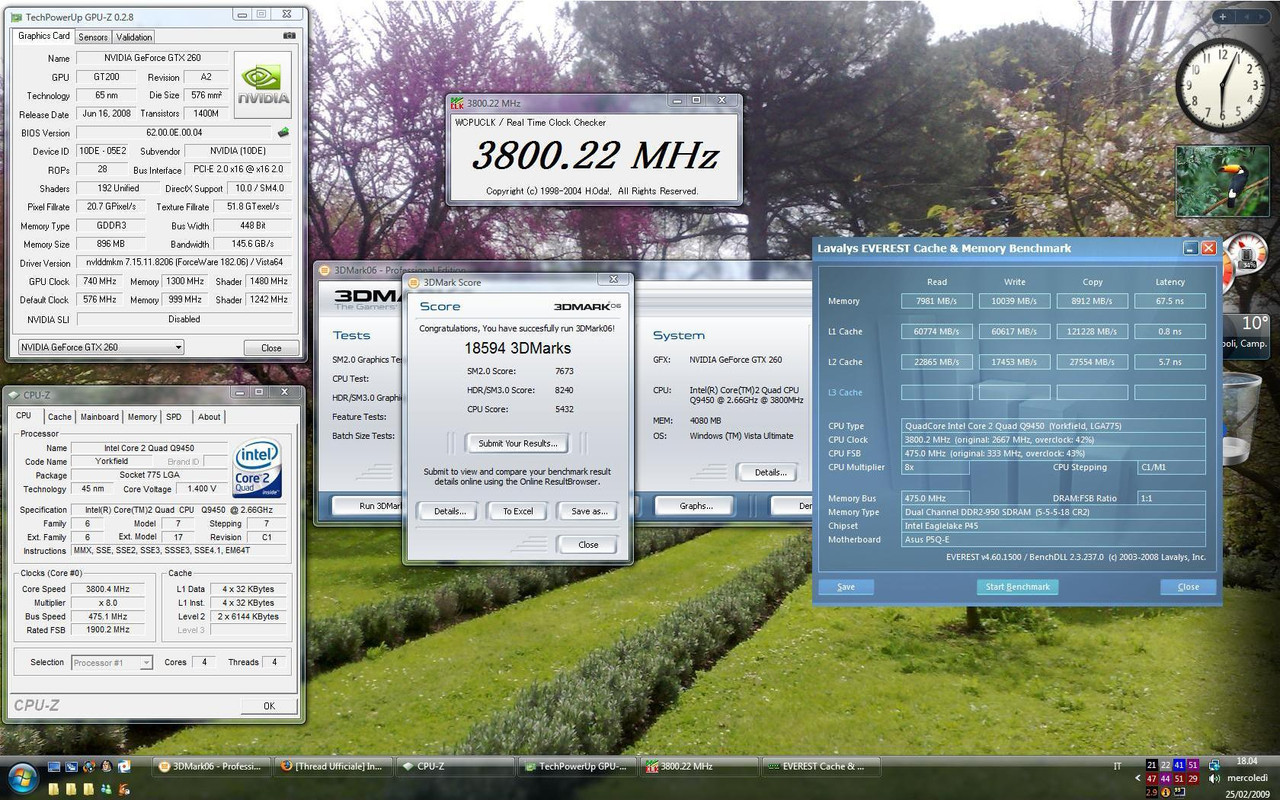Show hidden tray icons arrow
Screen dimensions: 1280x800
pyautogui.click(x=1138, y=778)
